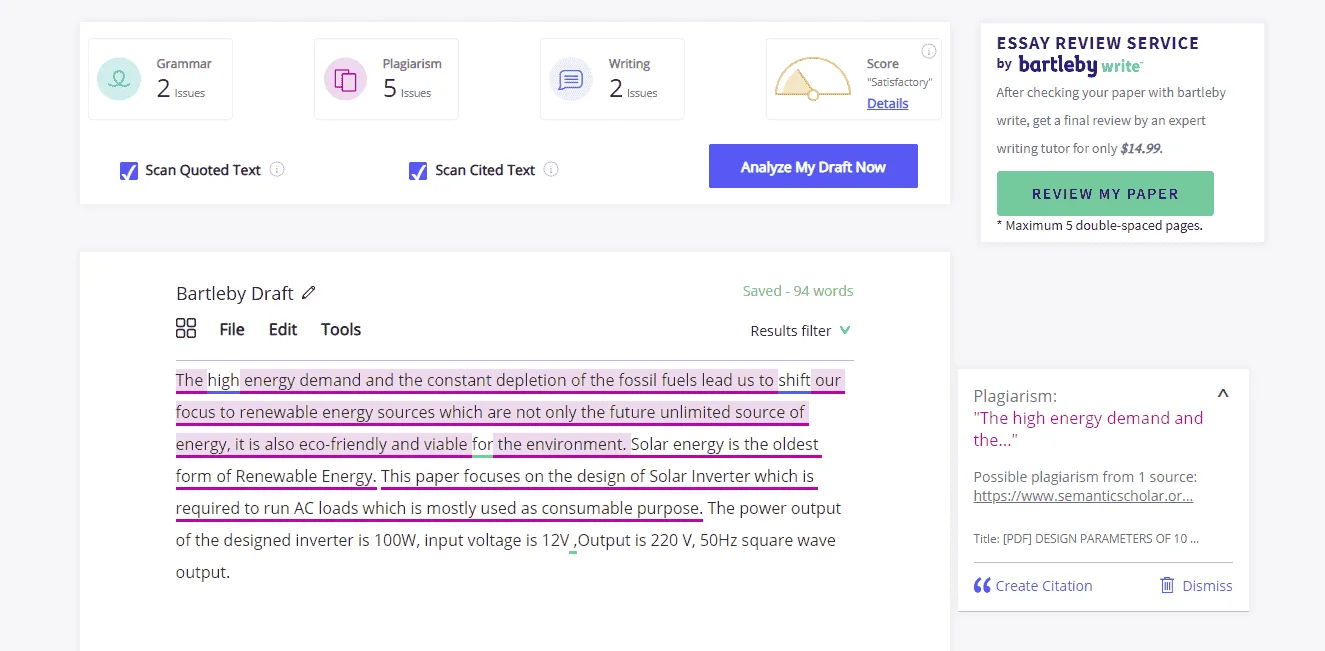This screenshot has height=651, width=1325.
Task: Open the Tools menu
Action: (341, 329)
